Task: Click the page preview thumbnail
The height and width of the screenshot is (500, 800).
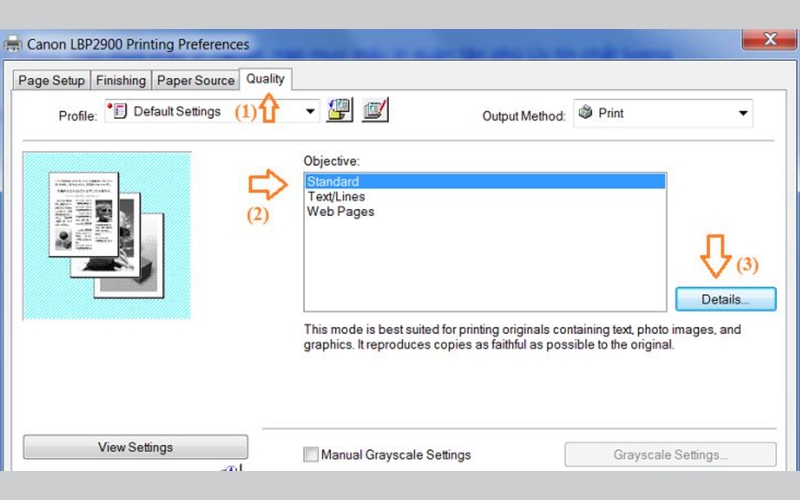Action: click(x=107, y=236)
